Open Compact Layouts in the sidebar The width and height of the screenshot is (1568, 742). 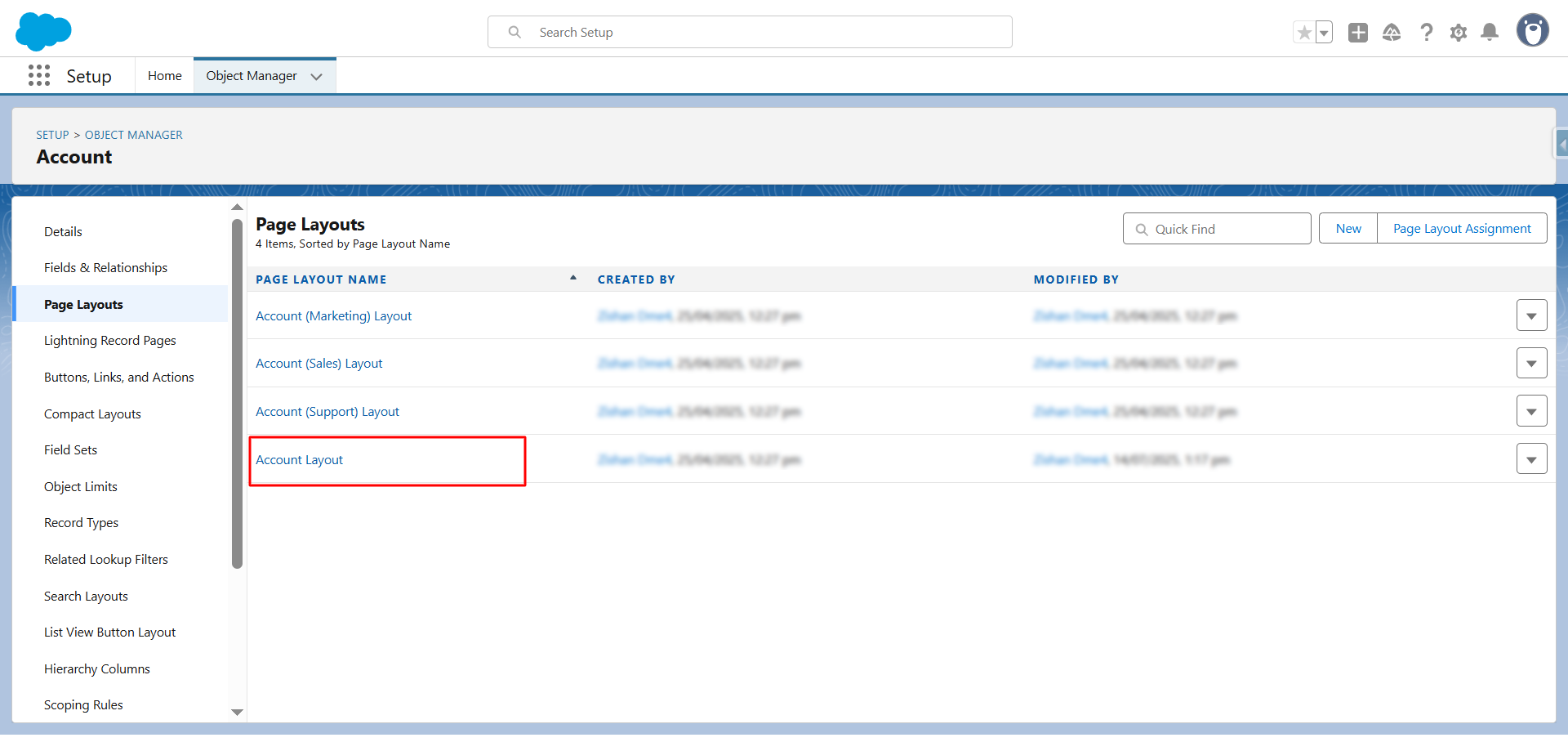coord(92,413)
